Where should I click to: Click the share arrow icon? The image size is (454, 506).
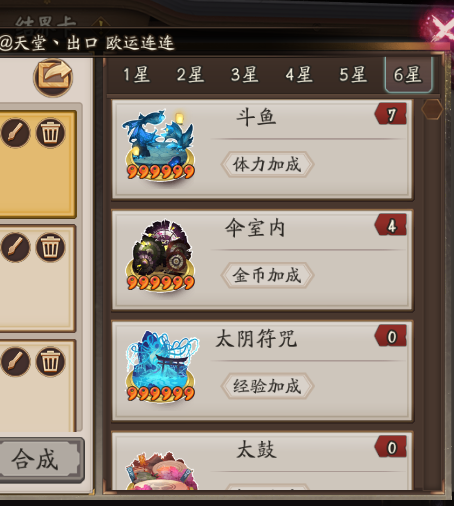53,77
